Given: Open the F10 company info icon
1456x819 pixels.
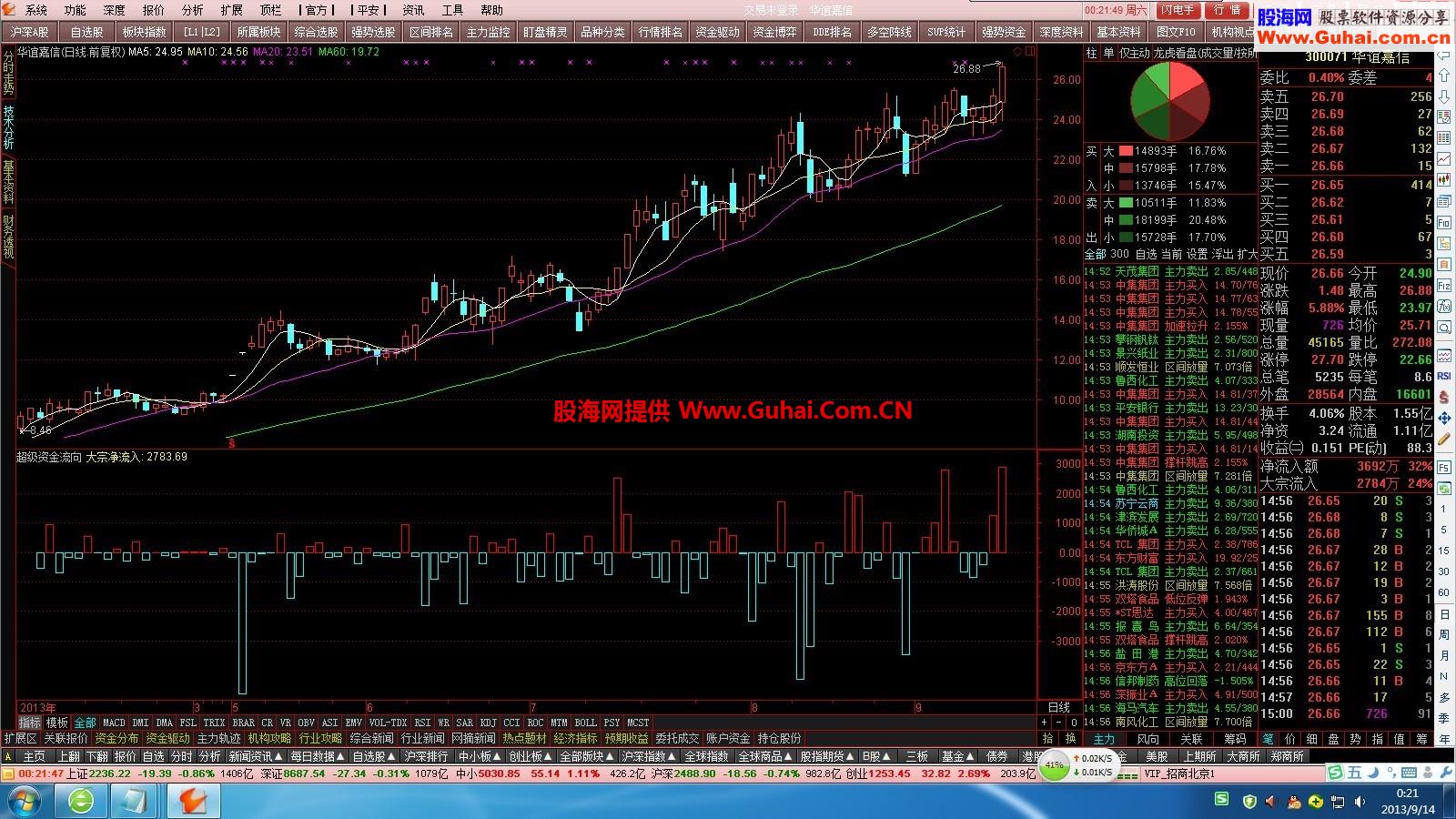Looking at the screenshot, I should (1444, 222).
